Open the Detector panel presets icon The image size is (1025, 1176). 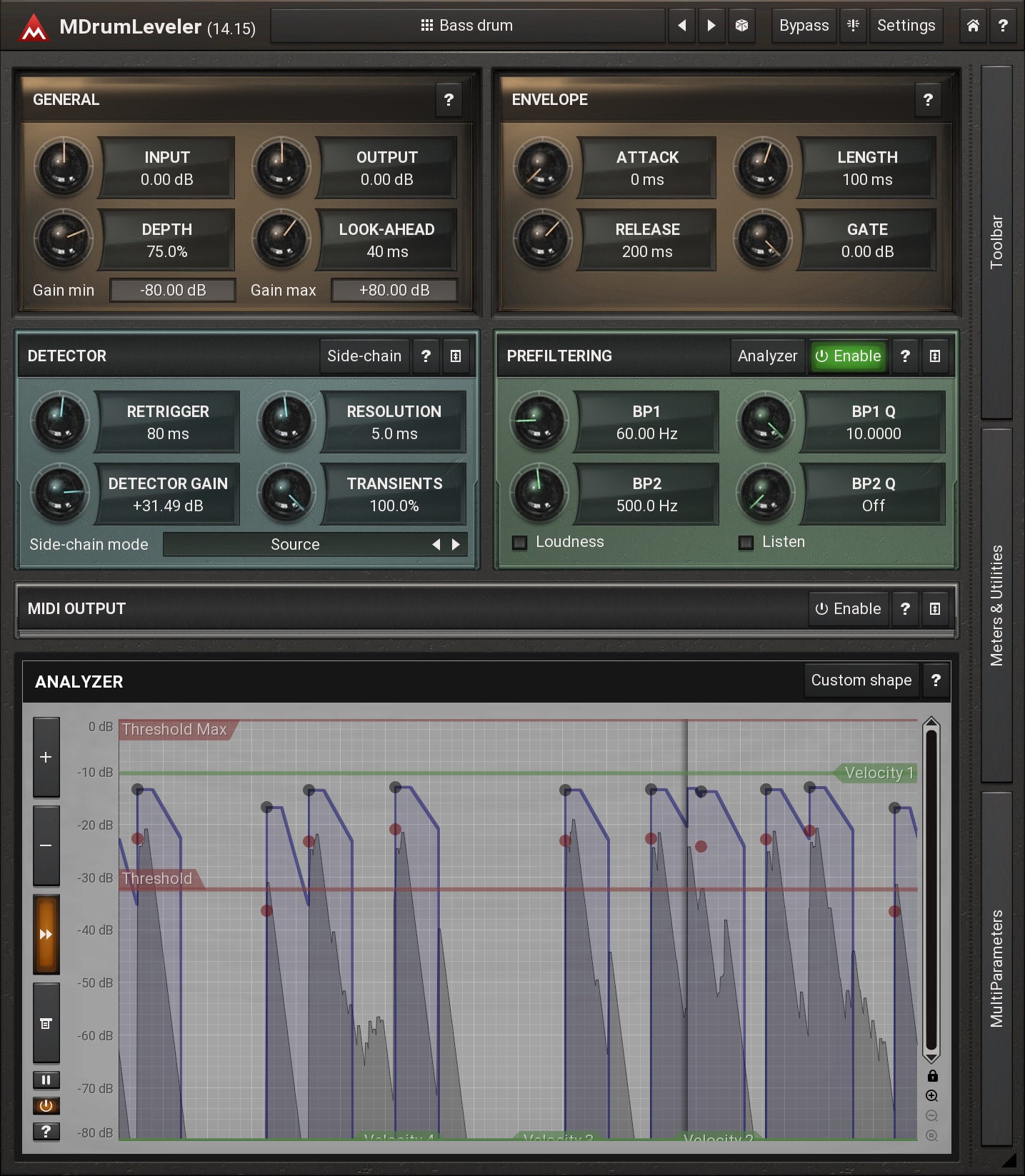pyautogui.click(x=456, y=356)
